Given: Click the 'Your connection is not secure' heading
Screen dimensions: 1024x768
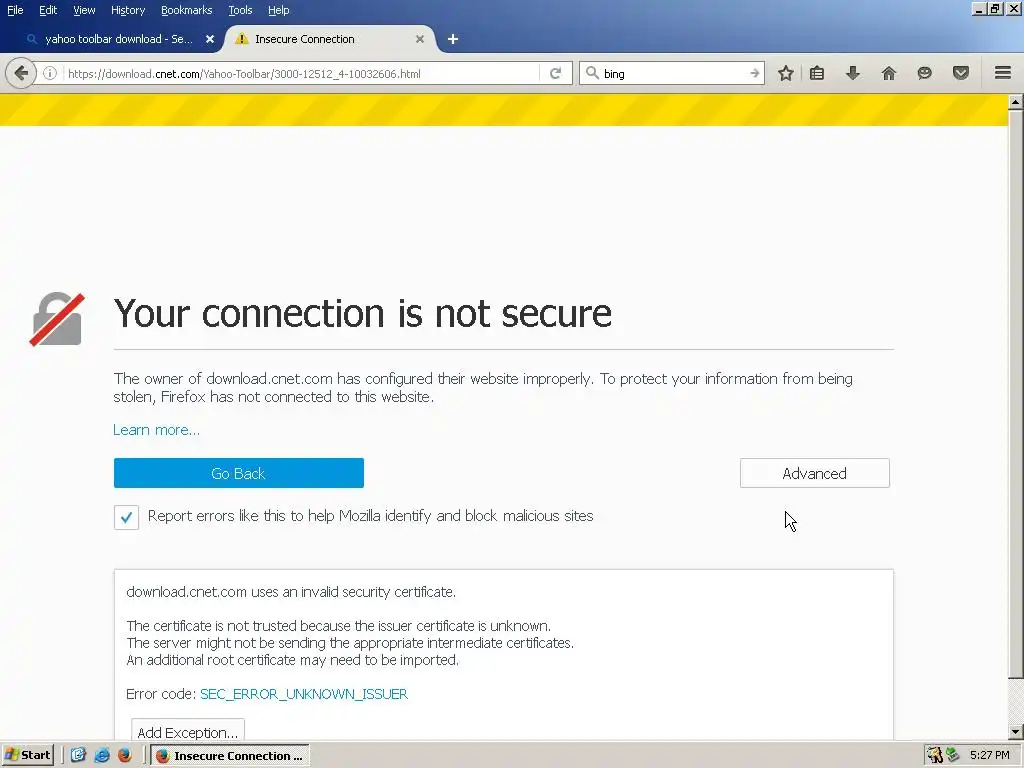Looking at the screenshot, I should [x=362, y=313].
